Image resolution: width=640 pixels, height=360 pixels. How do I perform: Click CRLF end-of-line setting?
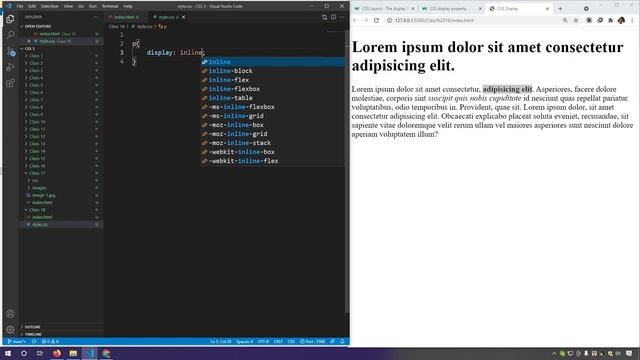278,342
